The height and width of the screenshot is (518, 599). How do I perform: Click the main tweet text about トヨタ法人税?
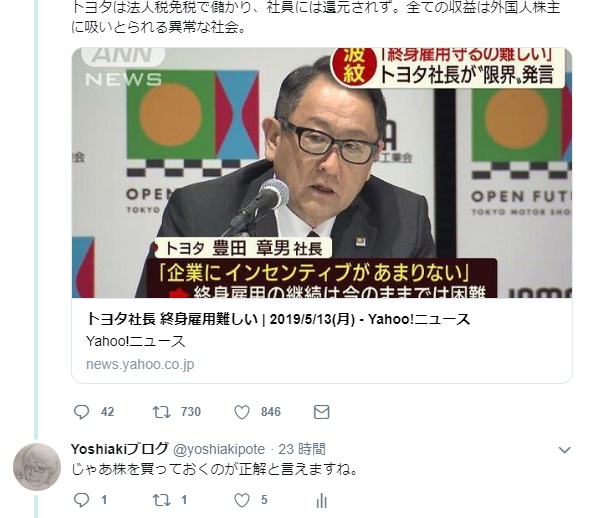pyautogui.click(x=316, y=17)
